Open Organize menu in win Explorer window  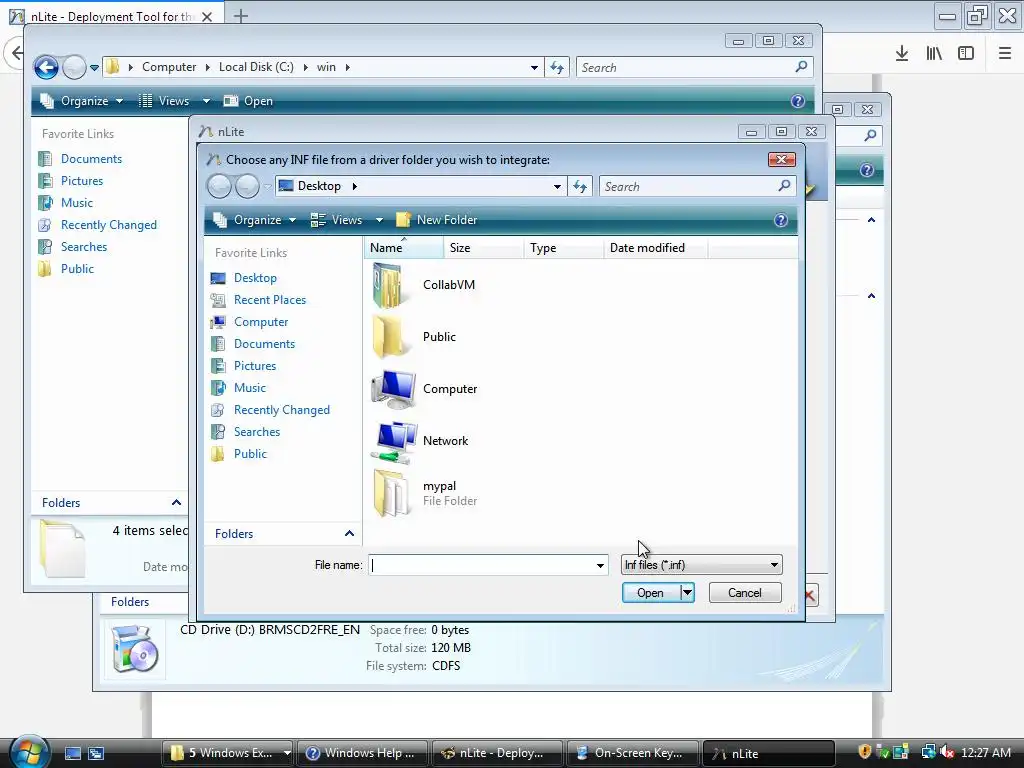pos(82,101)
